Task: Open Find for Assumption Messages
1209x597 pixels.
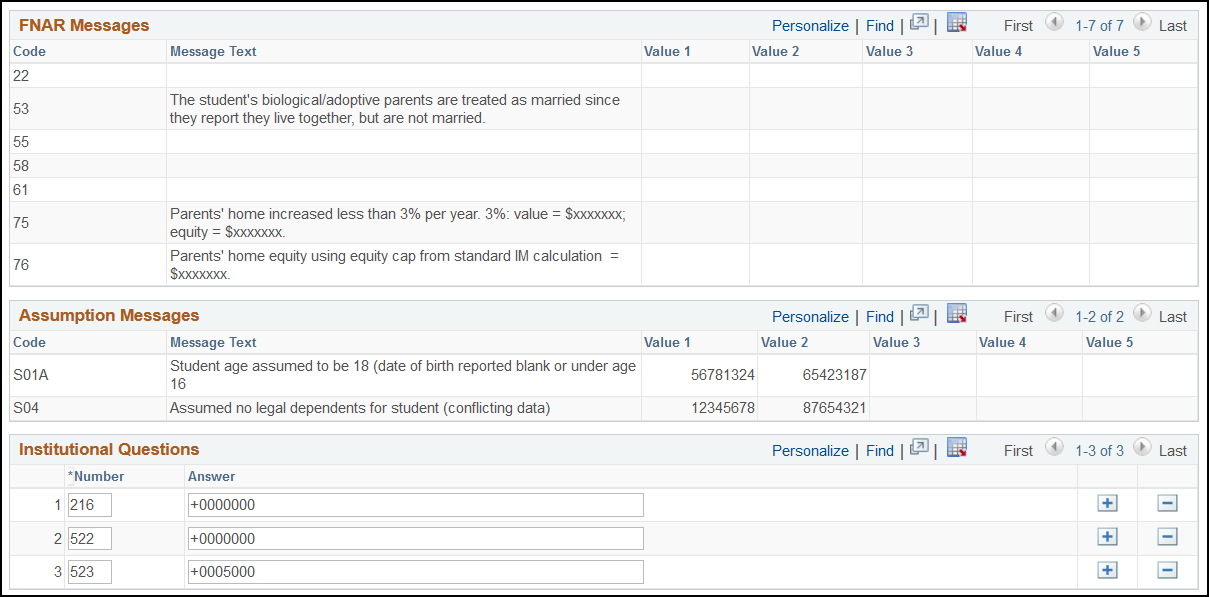Action: click(879, 316)
